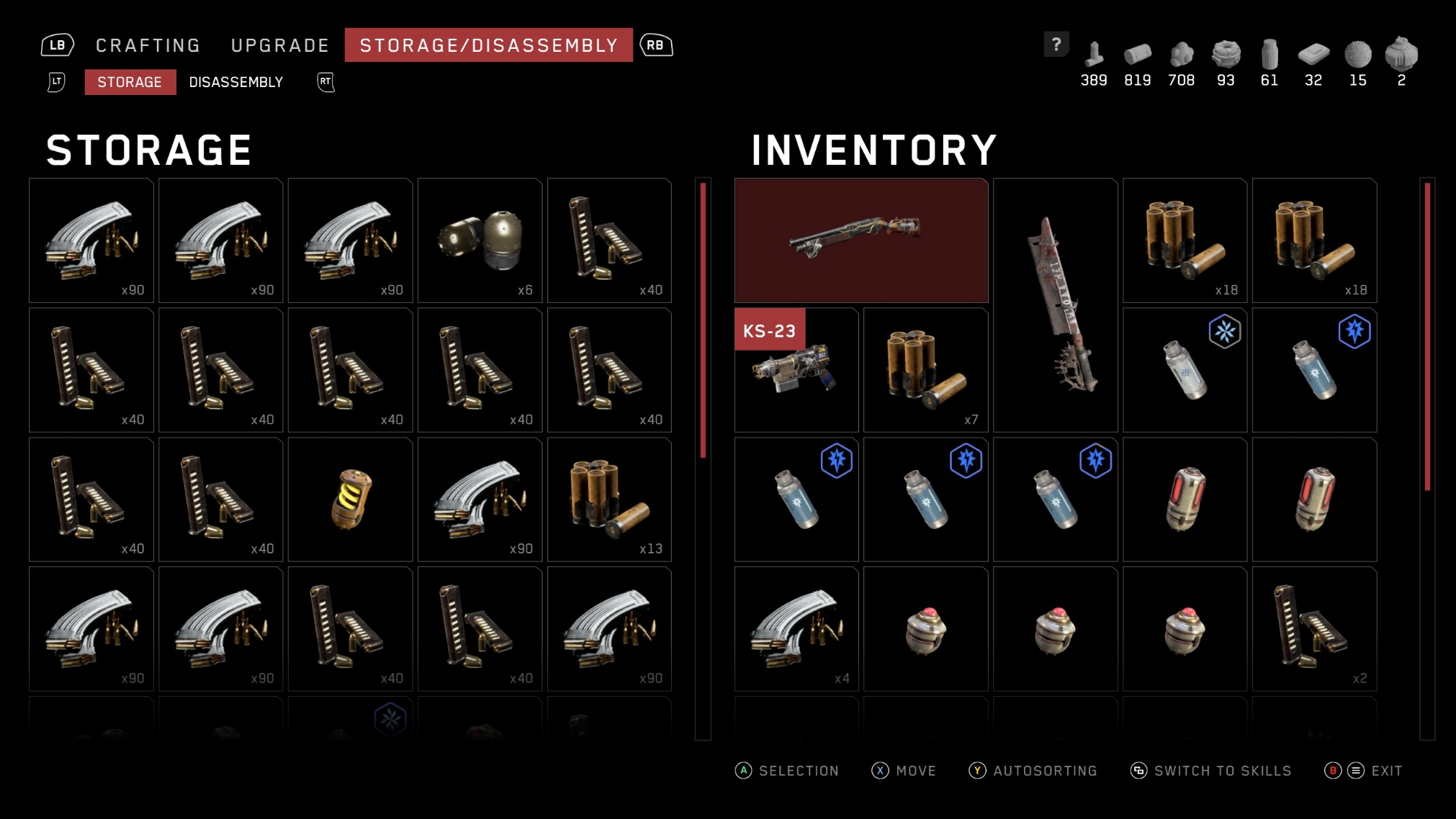Select the saw-blade melee weapon
Image resolution: width=1456 pixels, height=819 pixels.
pos(1056,305)
